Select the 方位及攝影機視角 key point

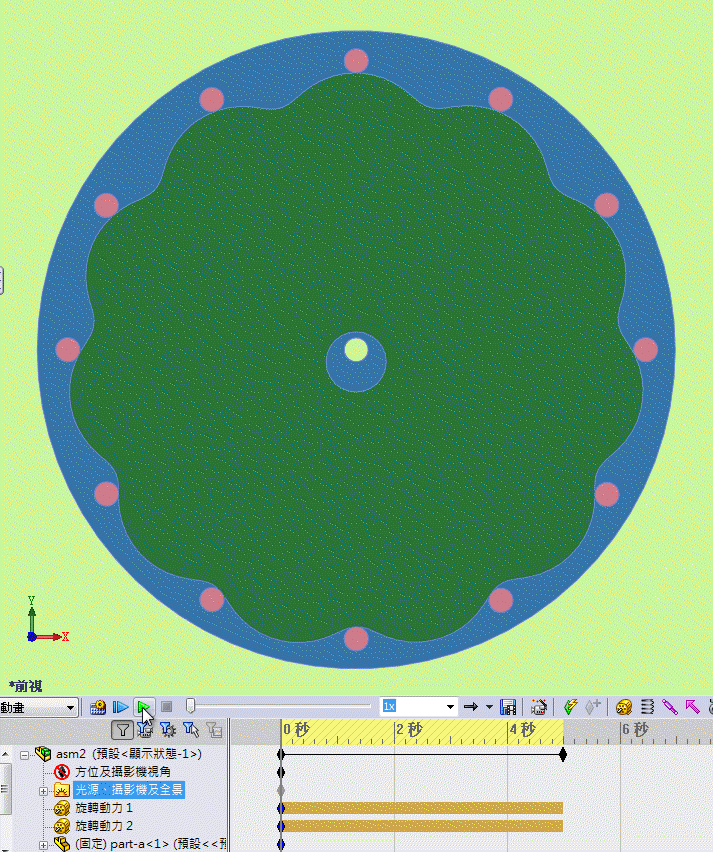click(281, 772)
